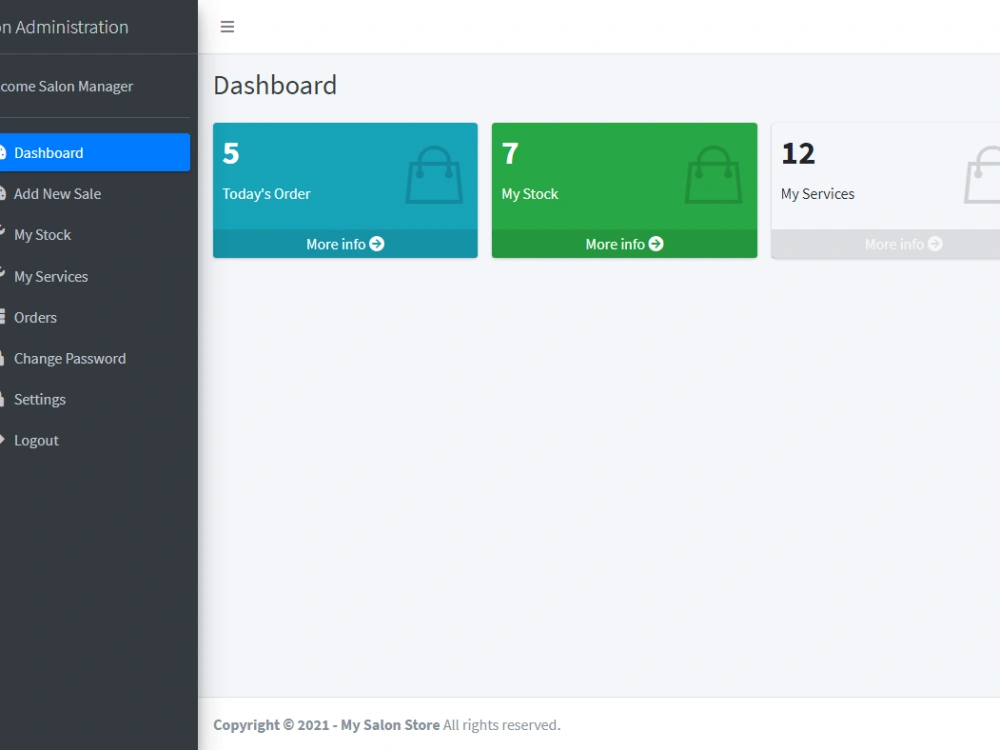The height and width of the screenshot is (750, 1000).
Task: Click the Welcome Salon Manager user label
Action: click(66, 86)
